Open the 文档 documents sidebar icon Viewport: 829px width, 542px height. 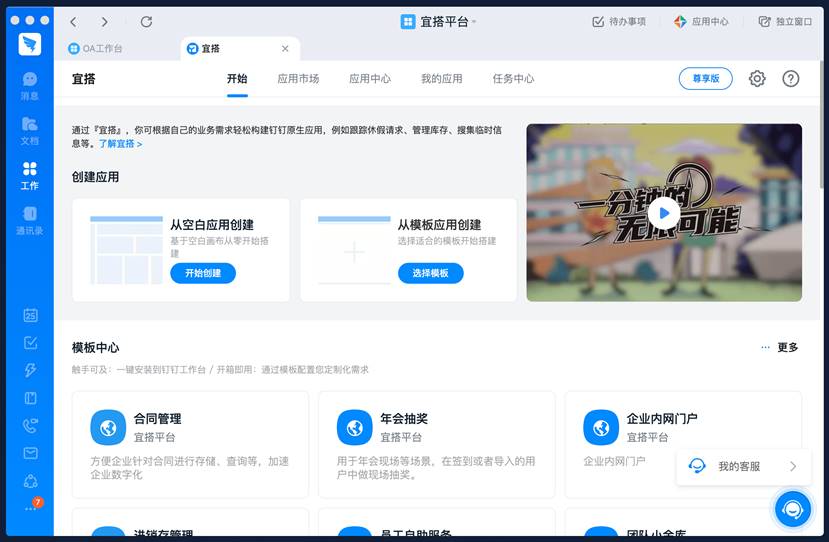(x=30, y=130)
